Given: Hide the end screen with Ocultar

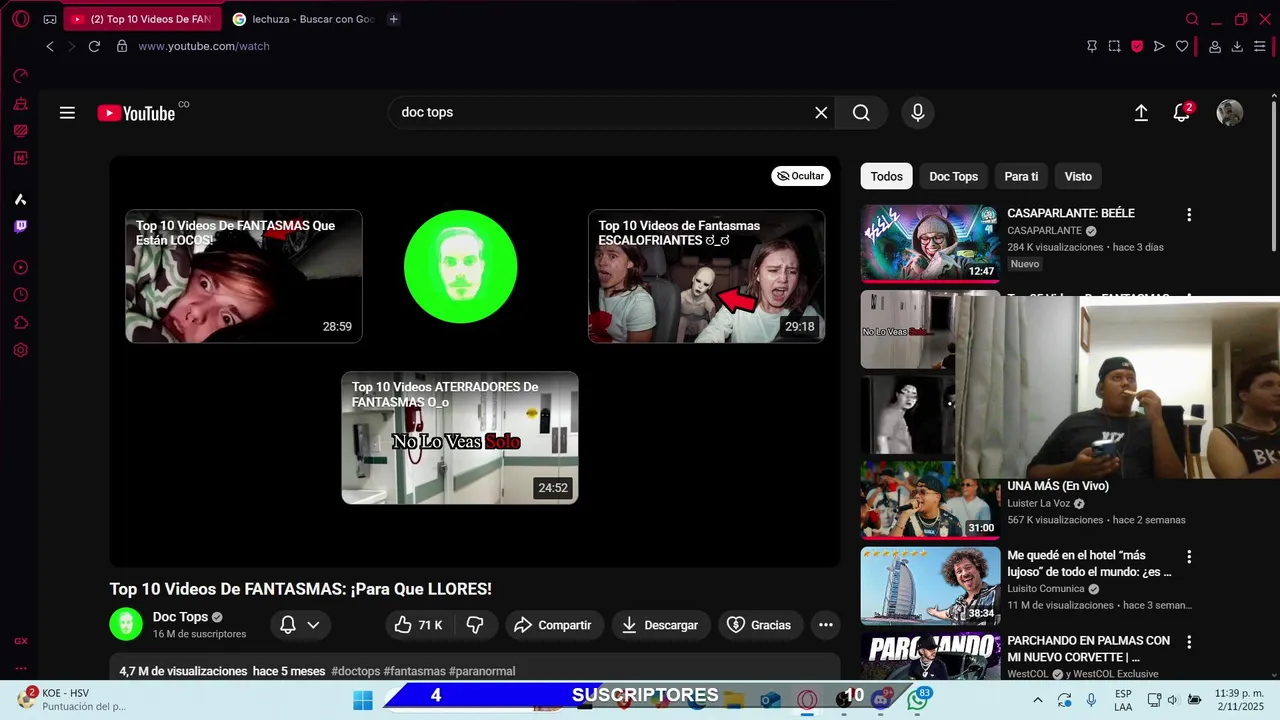Looking at the screenshot, I should tap(801, 176).
